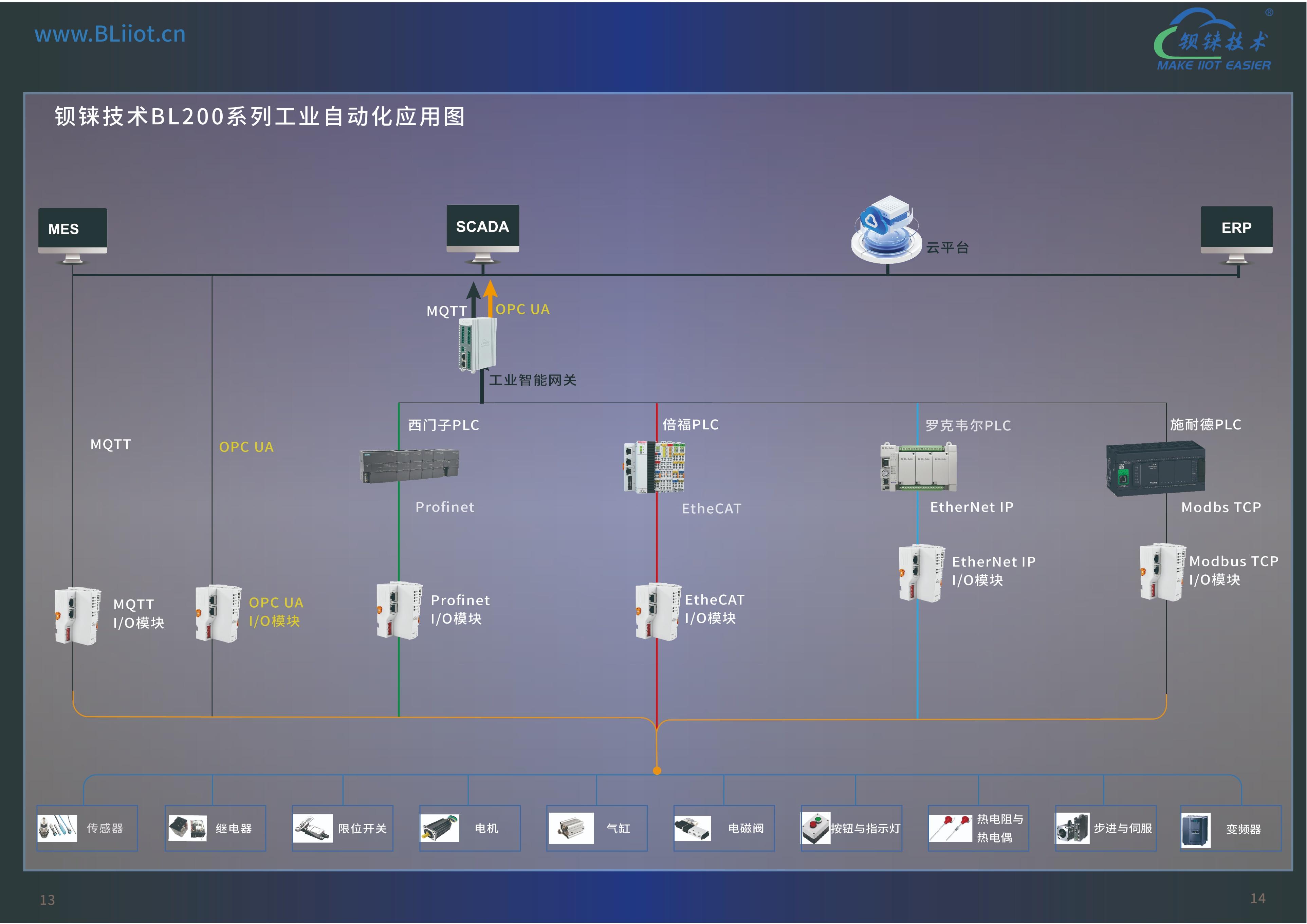Click the Modbs TCP label under Schneider PLC

tap(1221, 507)
